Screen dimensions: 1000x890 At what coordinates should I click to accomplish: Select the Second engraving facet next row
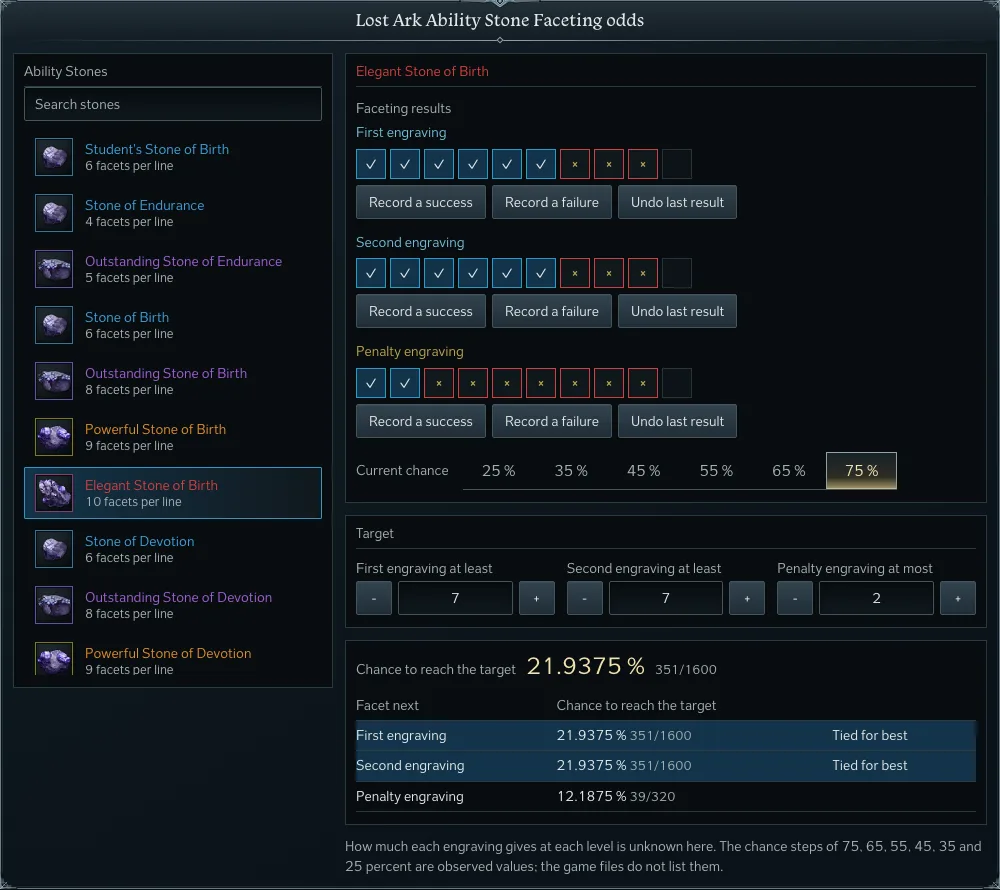(666, 766)
